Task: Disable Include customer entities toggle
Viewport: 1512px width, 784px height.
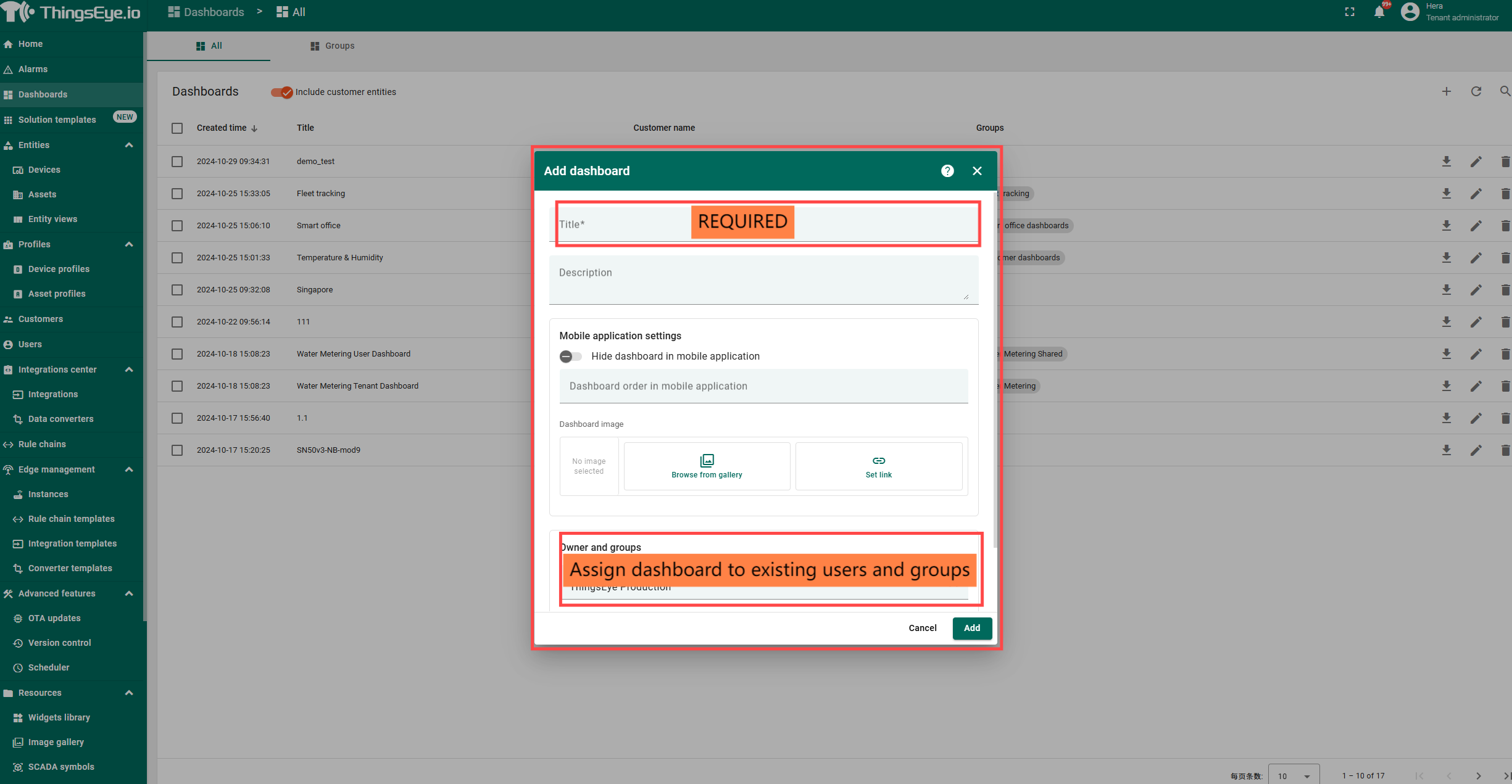Action: tap(281, 92)
